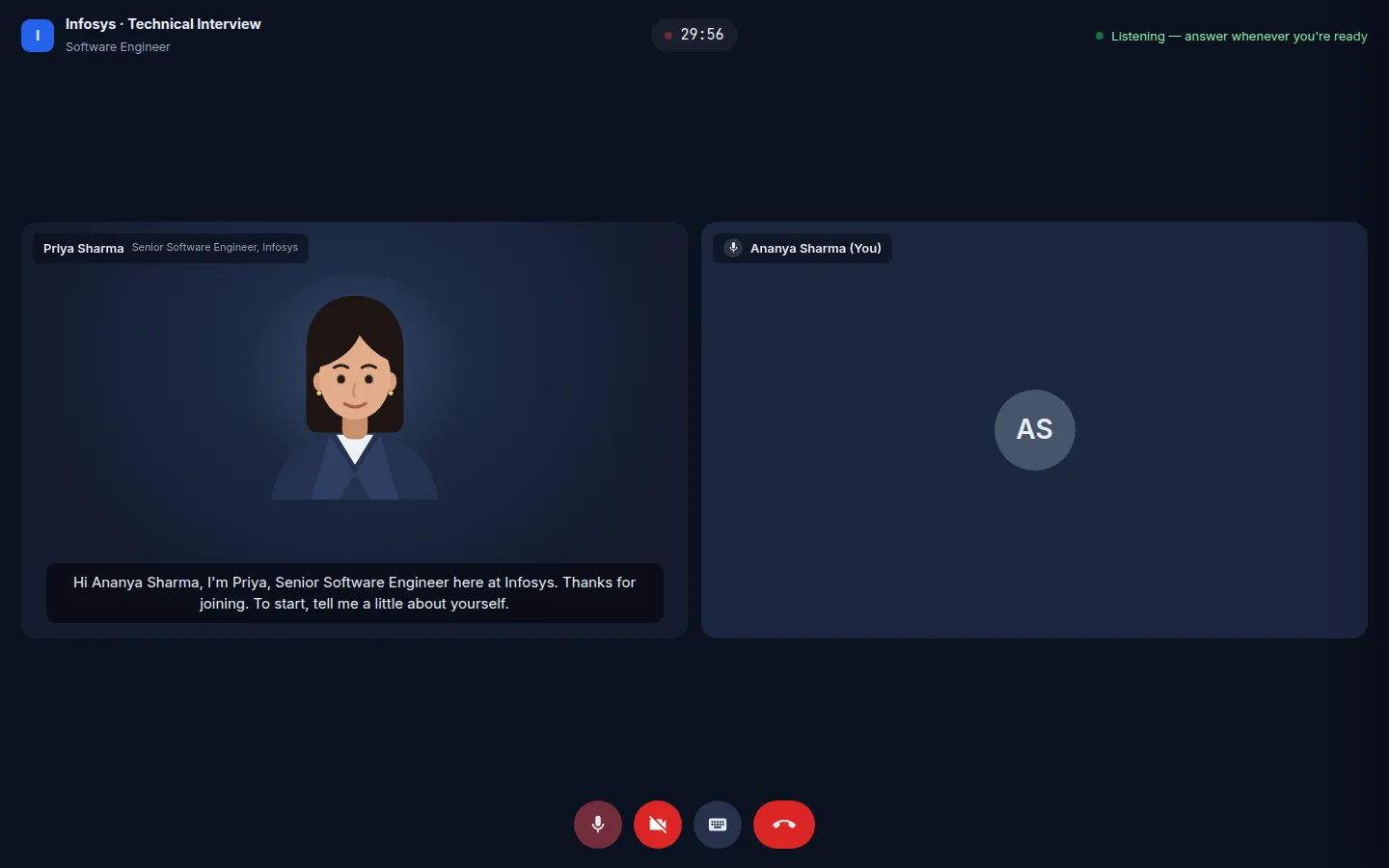Click the Ananya Sharma (You) name label

[x=816, y=248]
